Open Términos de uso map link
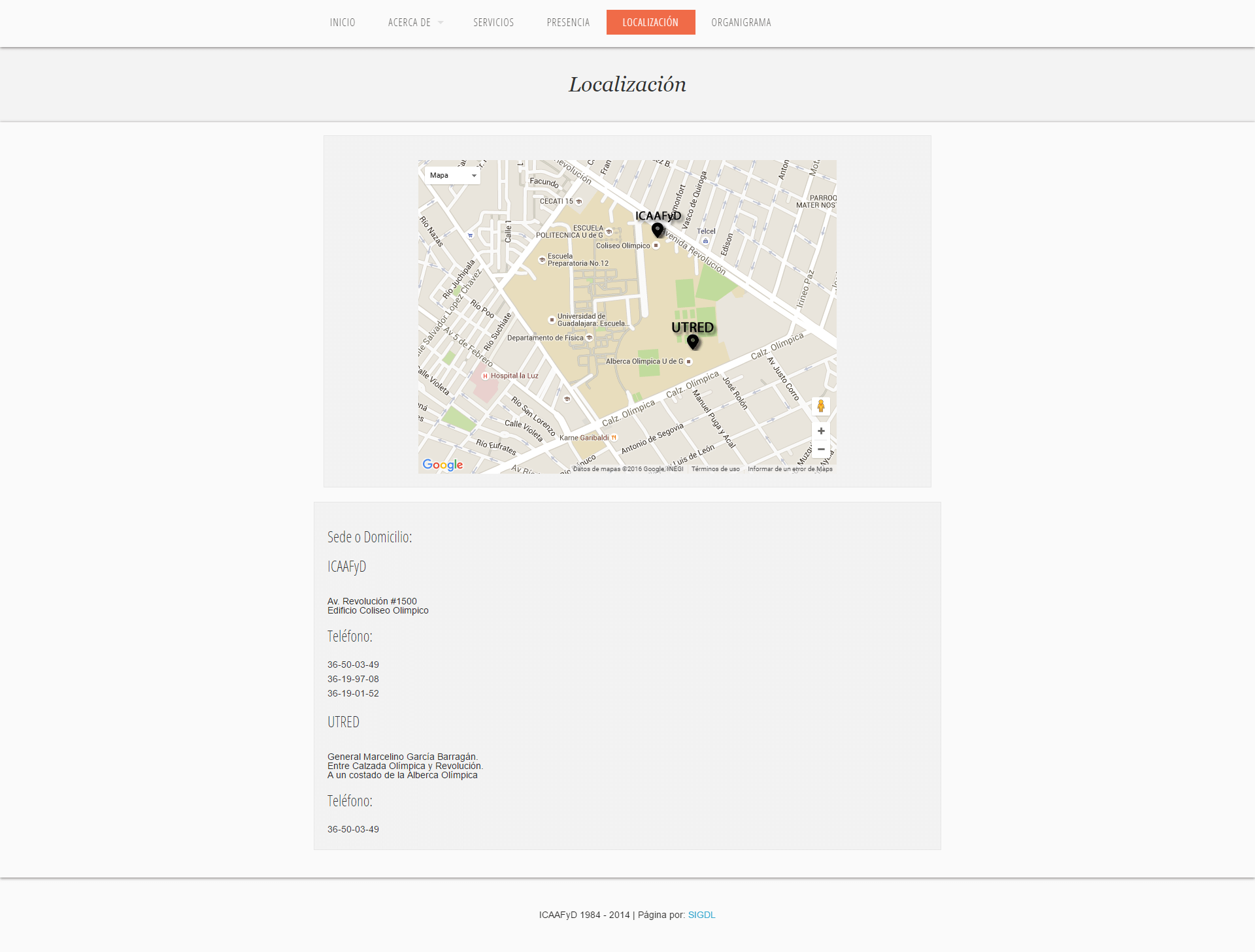Image resolution: width=1255 pixels, height=952 pixels. tap(715, 469)
